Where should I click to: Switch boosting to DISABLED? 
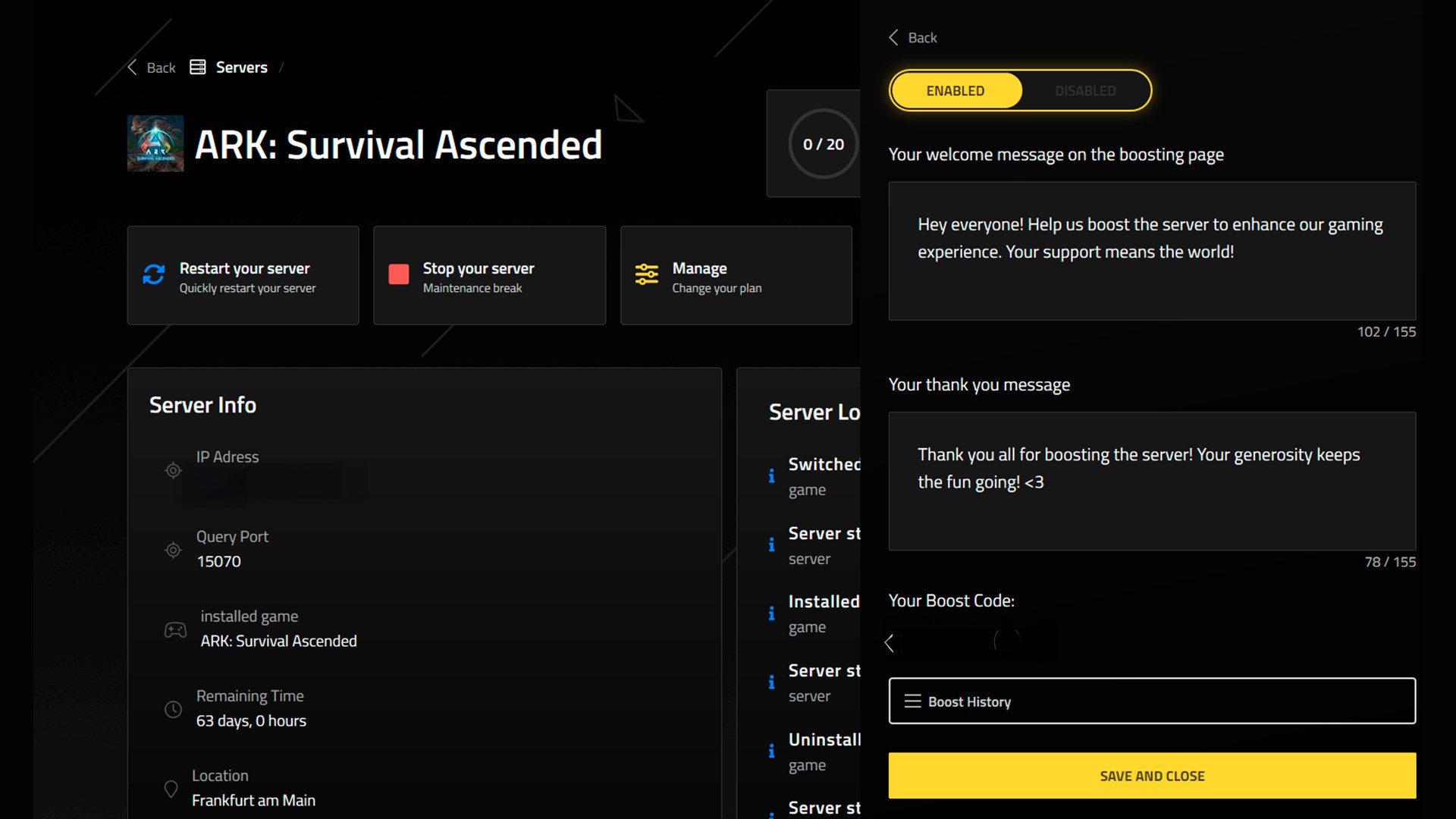pyautogui.click(x=1084, y=90)
